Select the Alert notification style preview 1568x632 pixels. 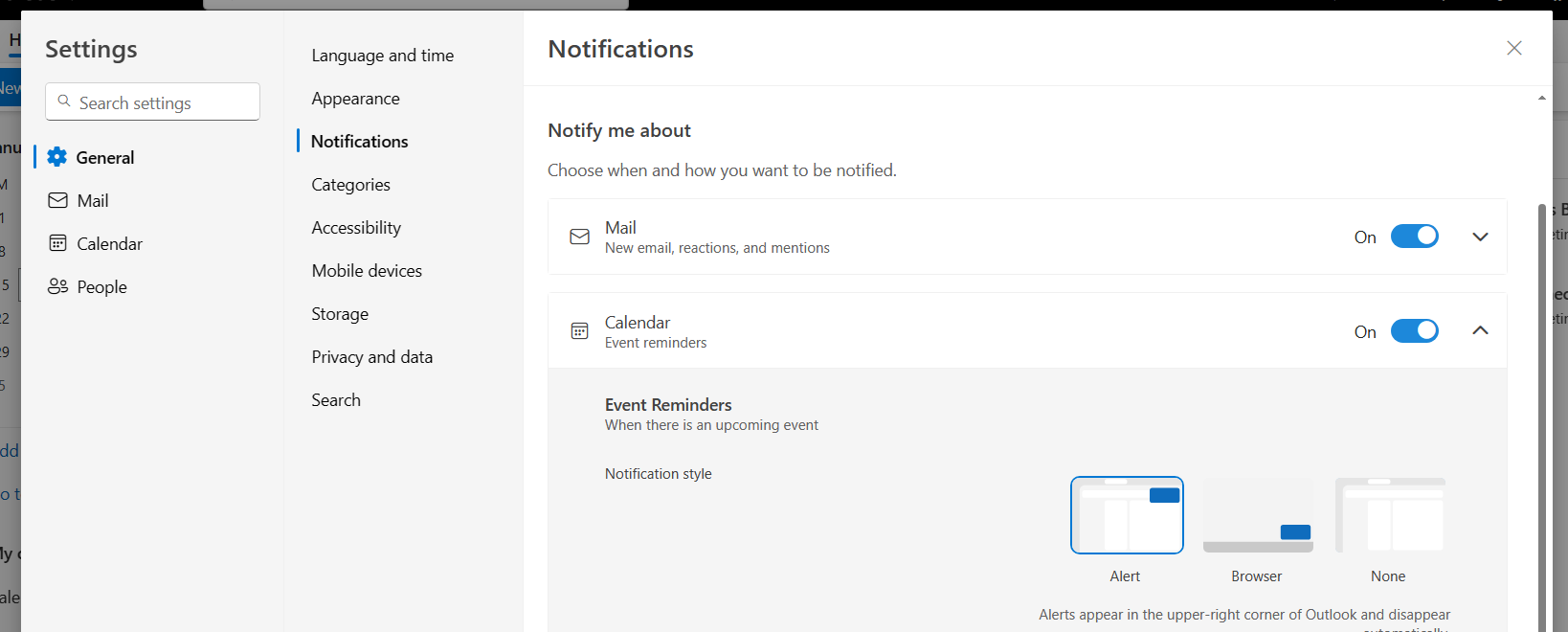point(1127,514)
